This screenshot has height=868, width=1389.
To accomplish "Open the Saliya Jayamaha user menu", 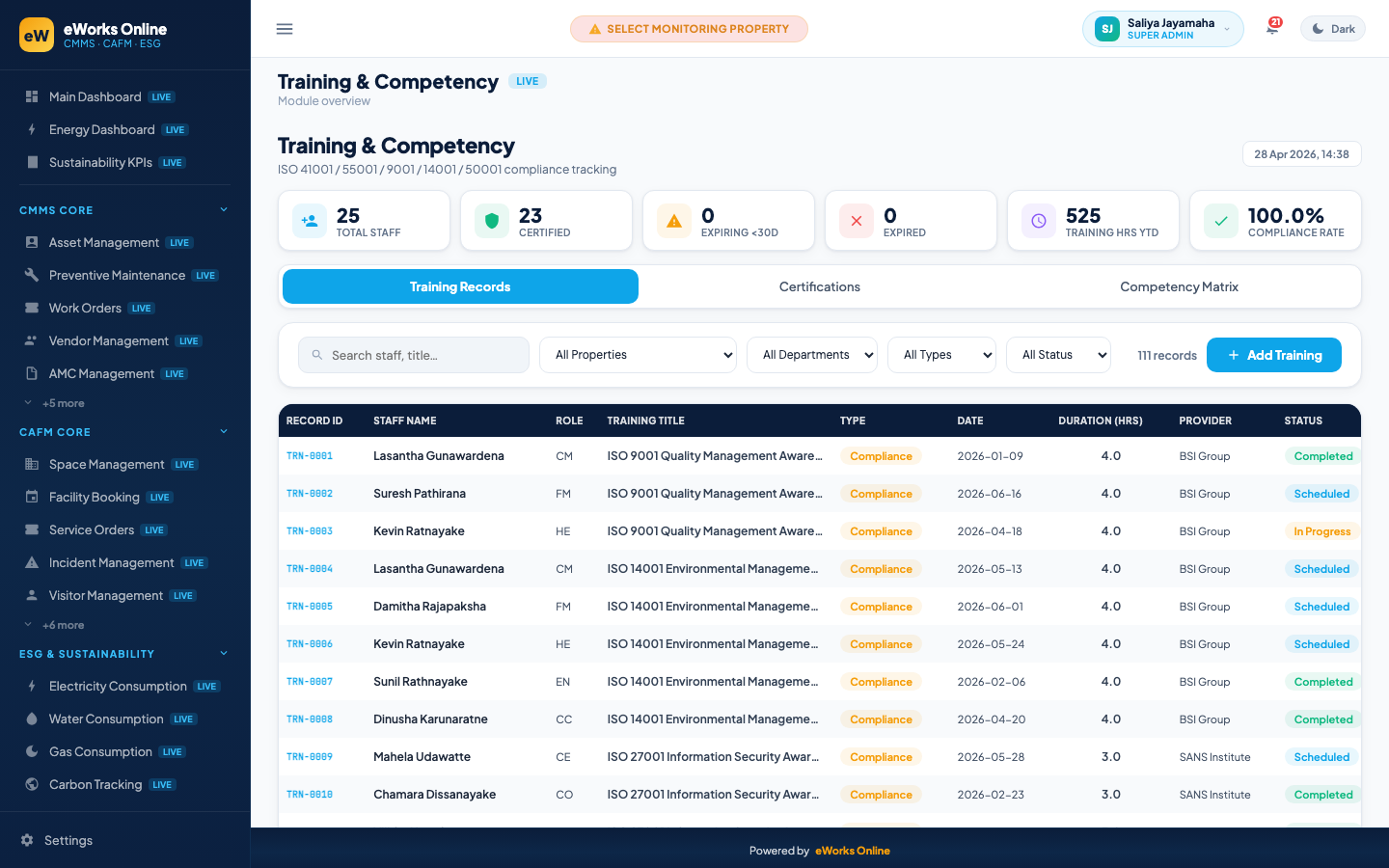I will point(1162,29).
